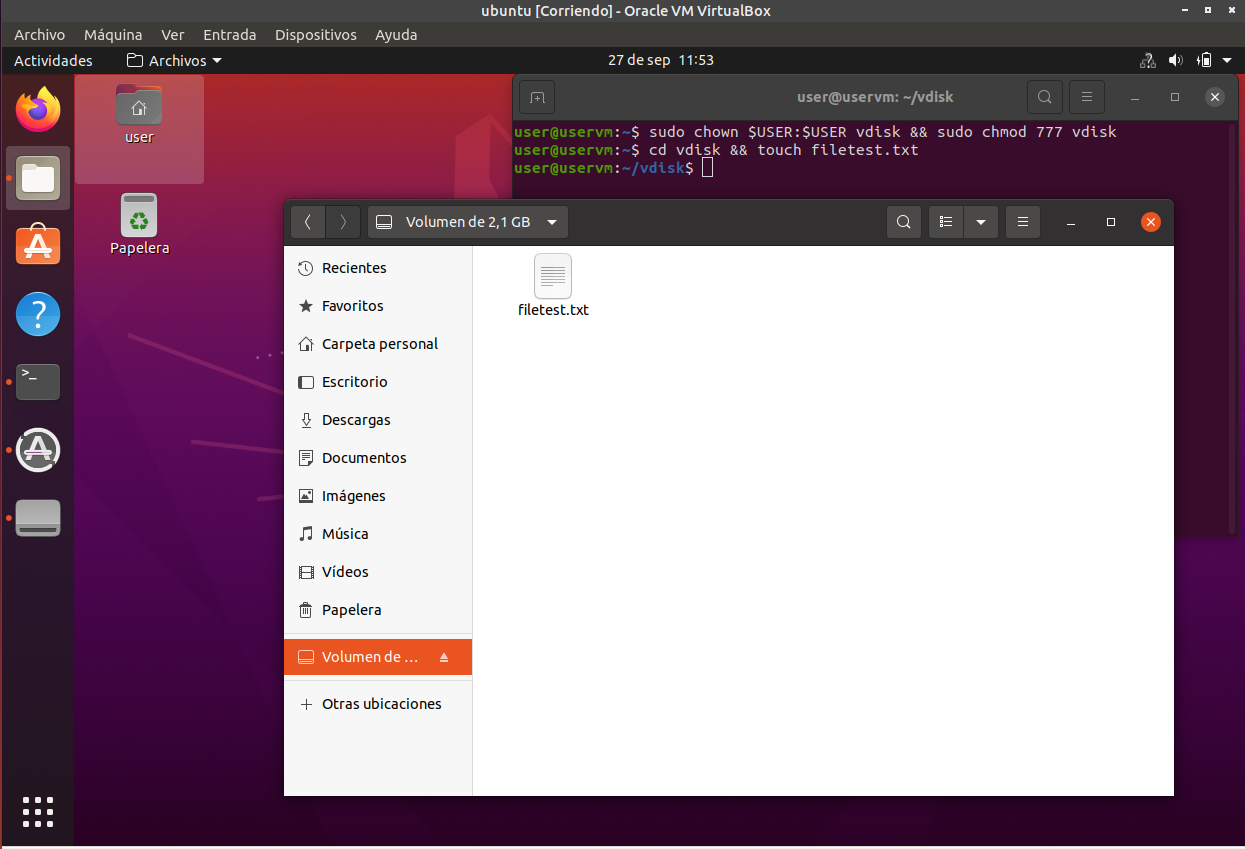Click the 'cd vdisk && touch filetest.txt' terminal line

[x=716, y=150]
